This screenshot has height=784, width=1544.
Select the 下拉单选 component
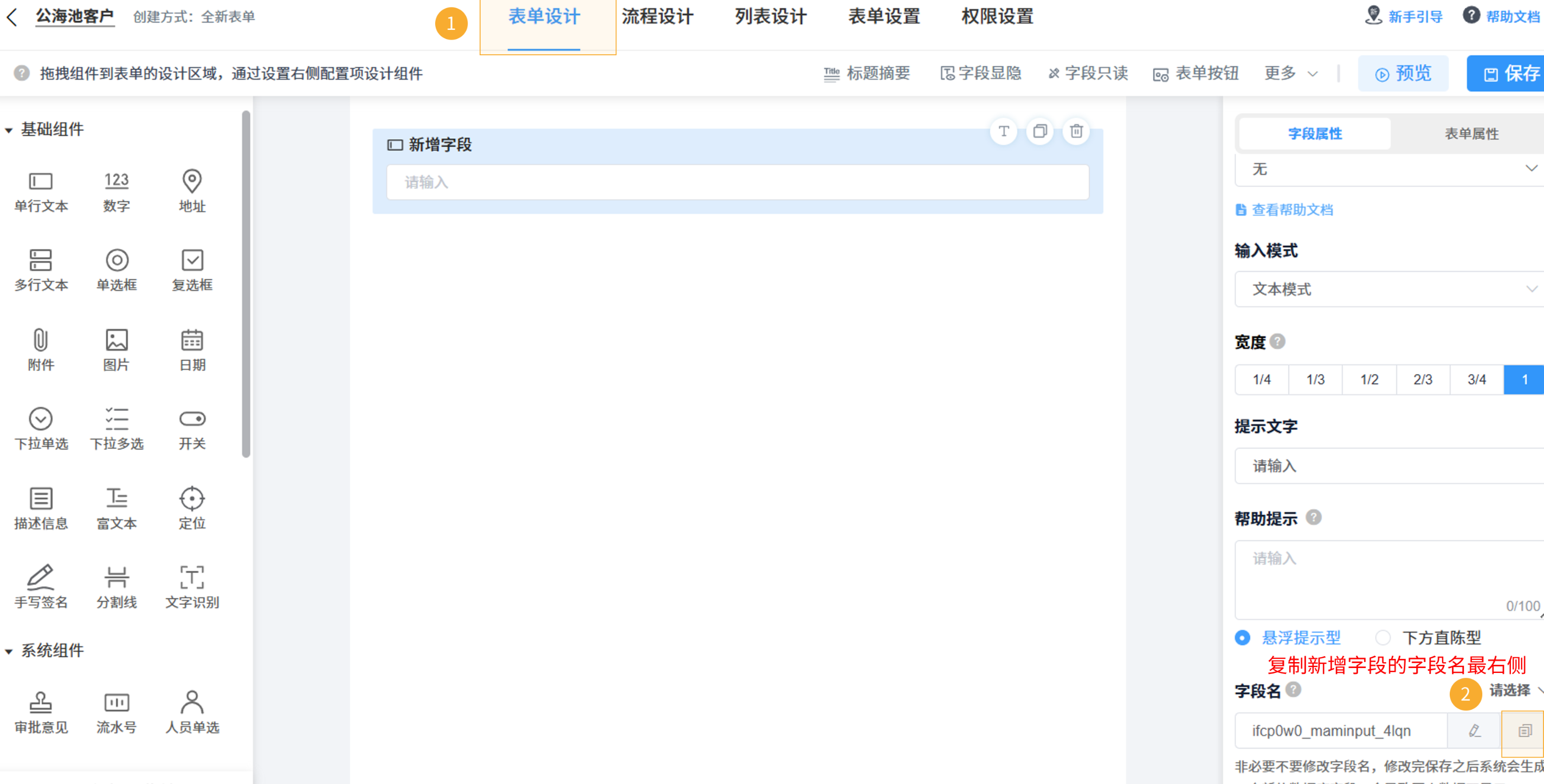pos(41,429)
